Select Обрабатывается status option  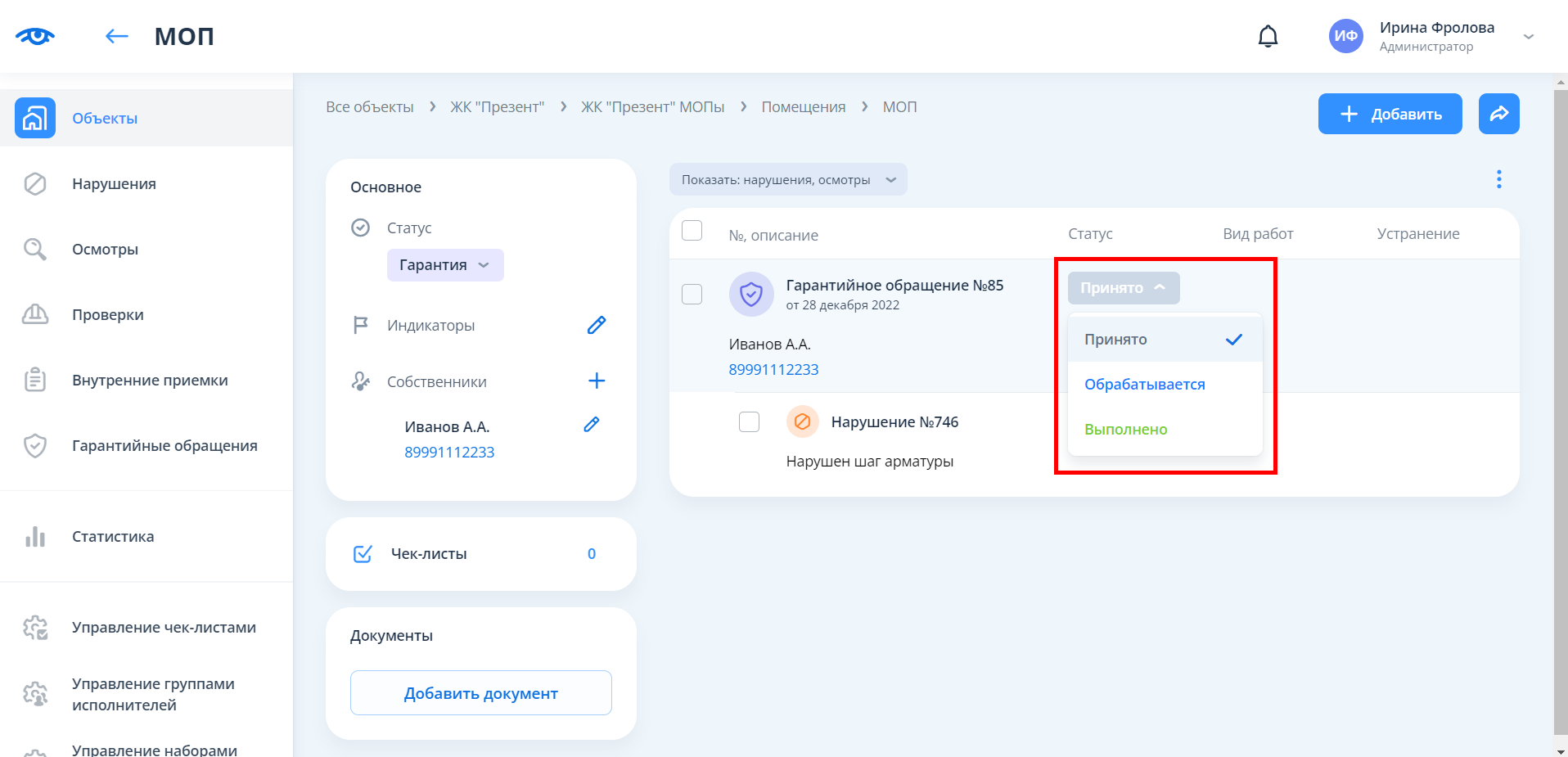click(x=1144, y=385)
